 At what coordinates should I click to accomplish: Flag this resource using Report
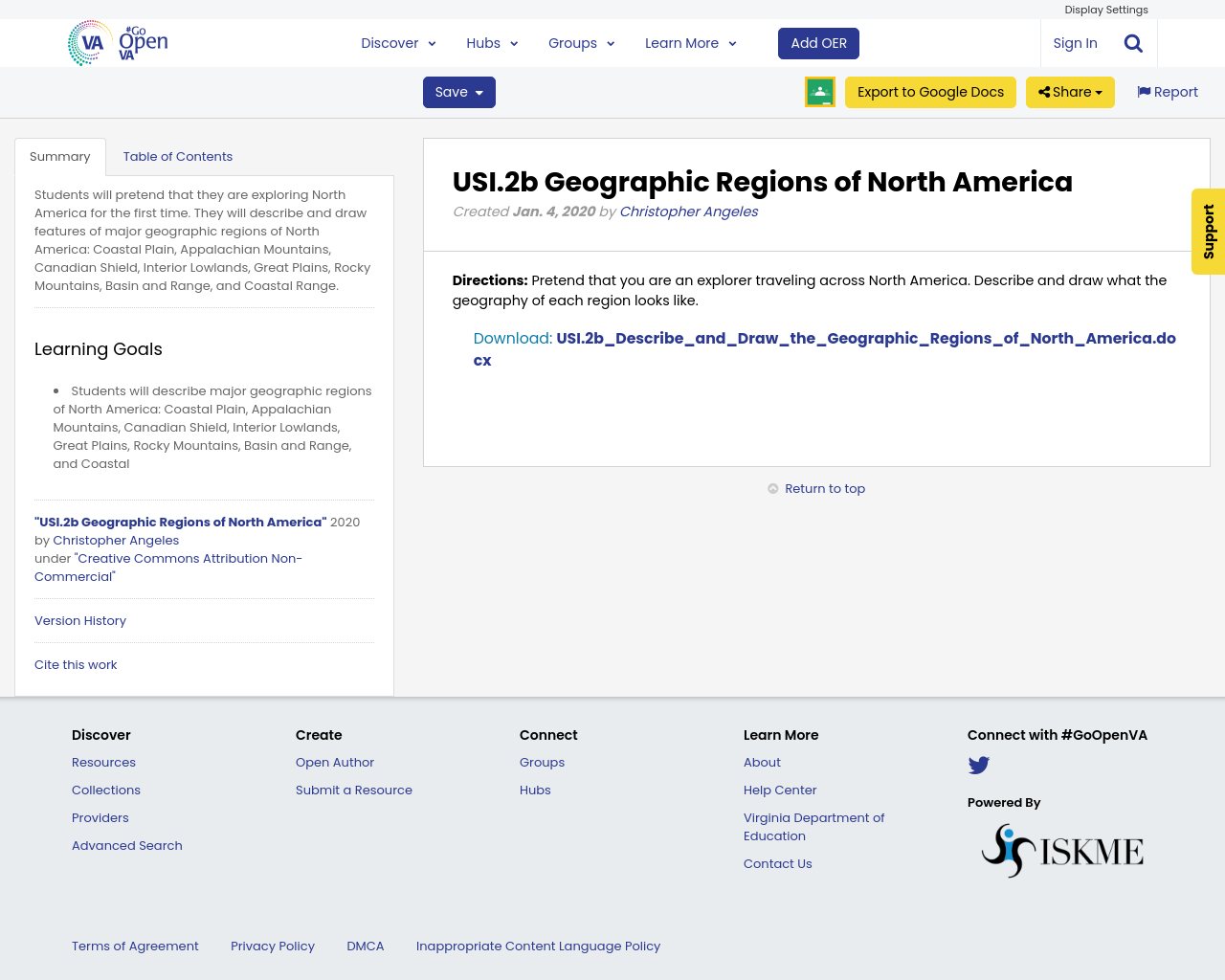click(x=1167, y=91)
